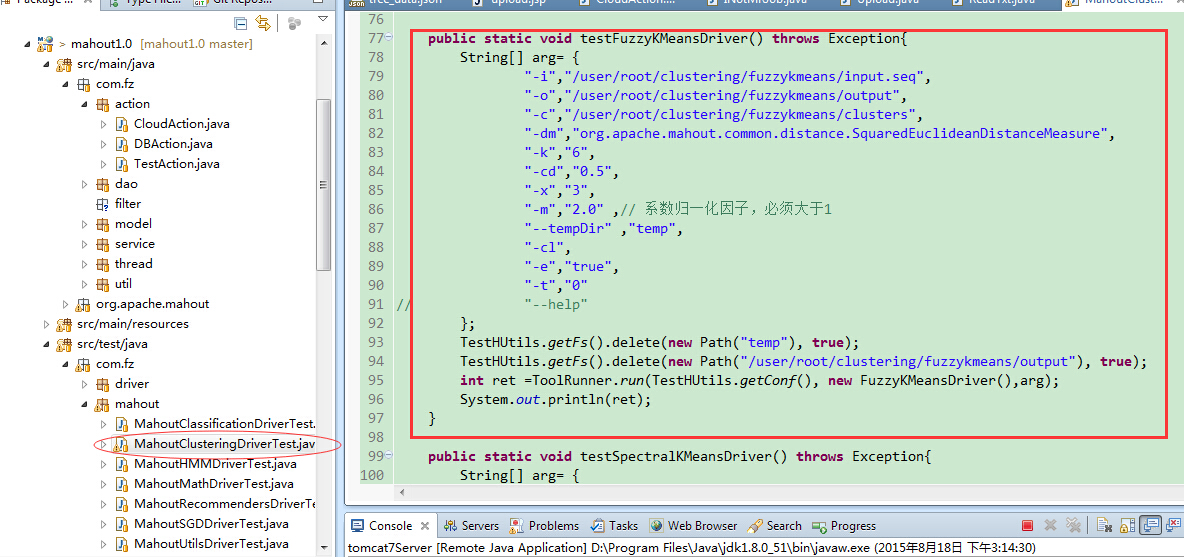Click "--help" string on line 91
The image size is (1184, 557).
pyautogui.click(x=557, y=304)
